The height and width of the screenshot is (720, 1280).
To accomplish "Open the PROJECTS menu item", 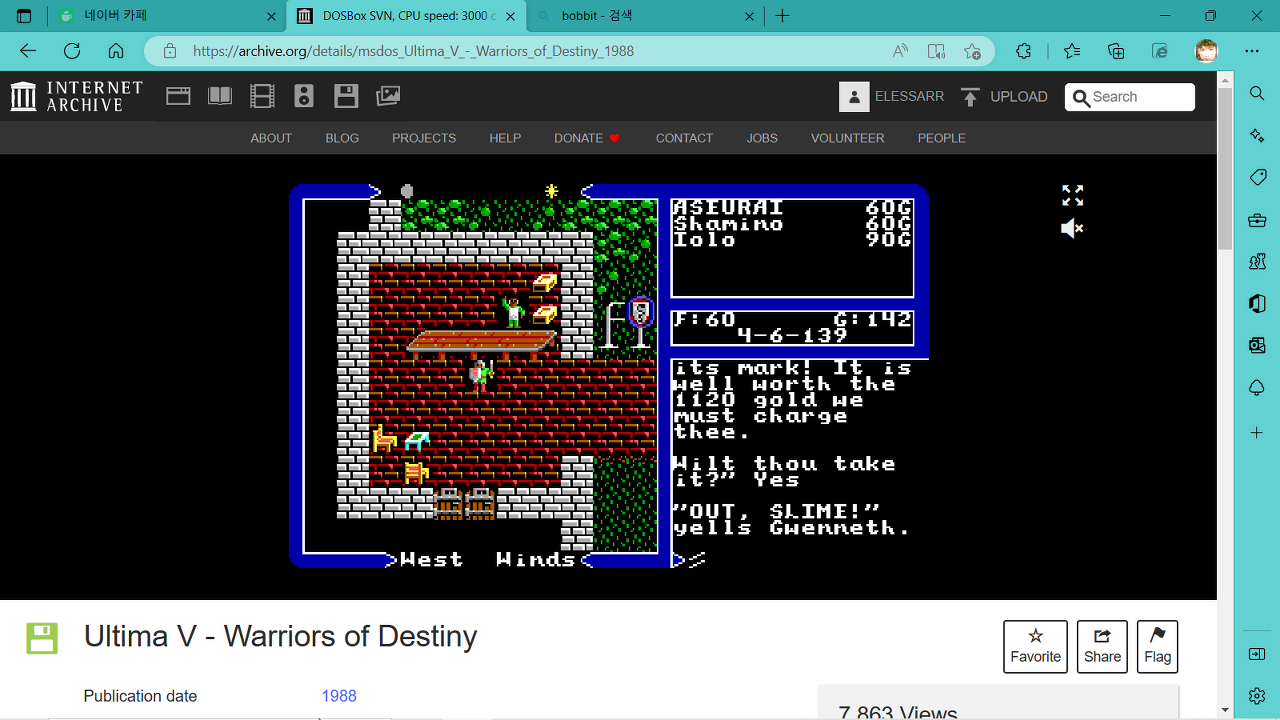I will click(x=424, y=138).
